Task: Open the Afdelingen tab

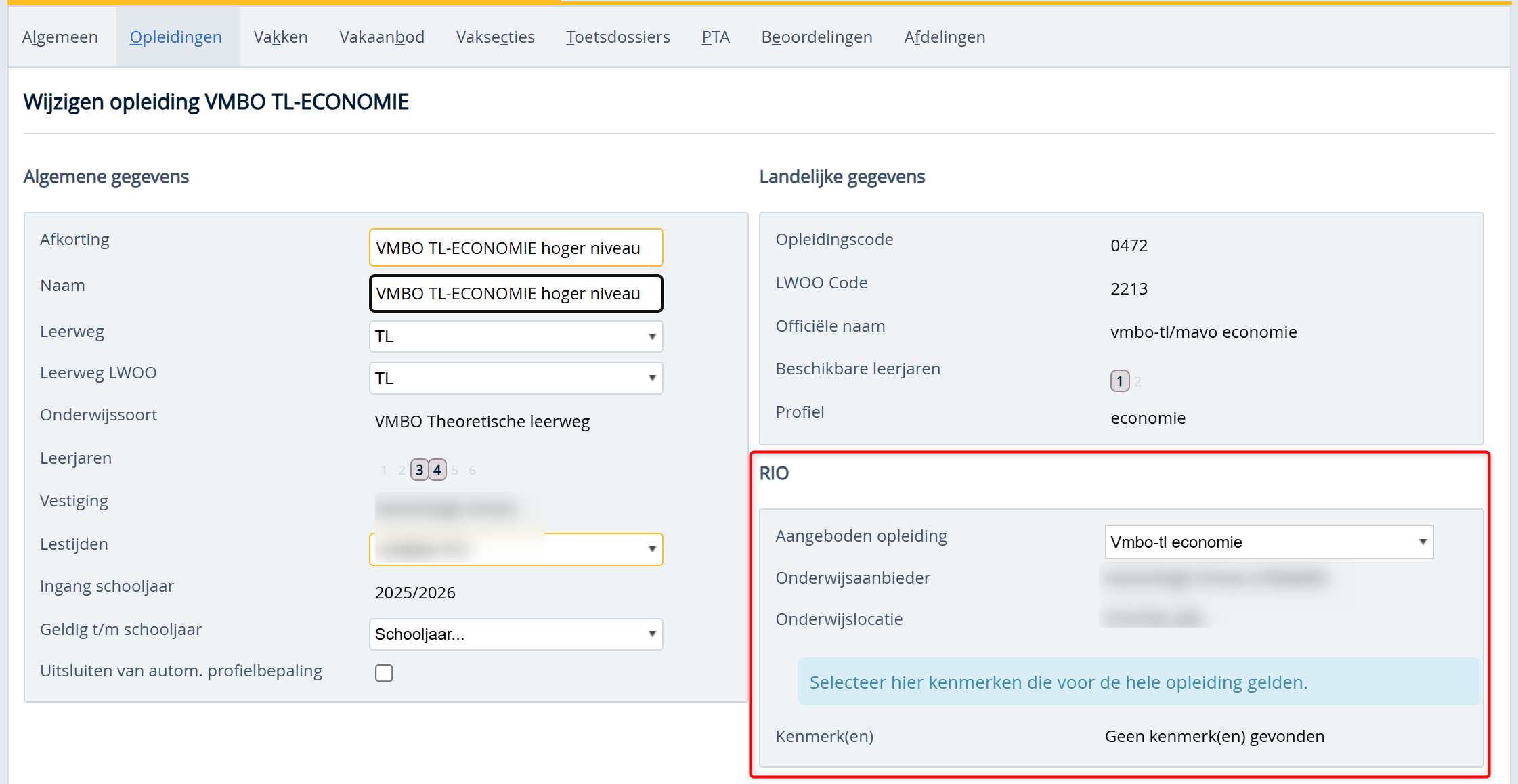Action: pos(944,37)
